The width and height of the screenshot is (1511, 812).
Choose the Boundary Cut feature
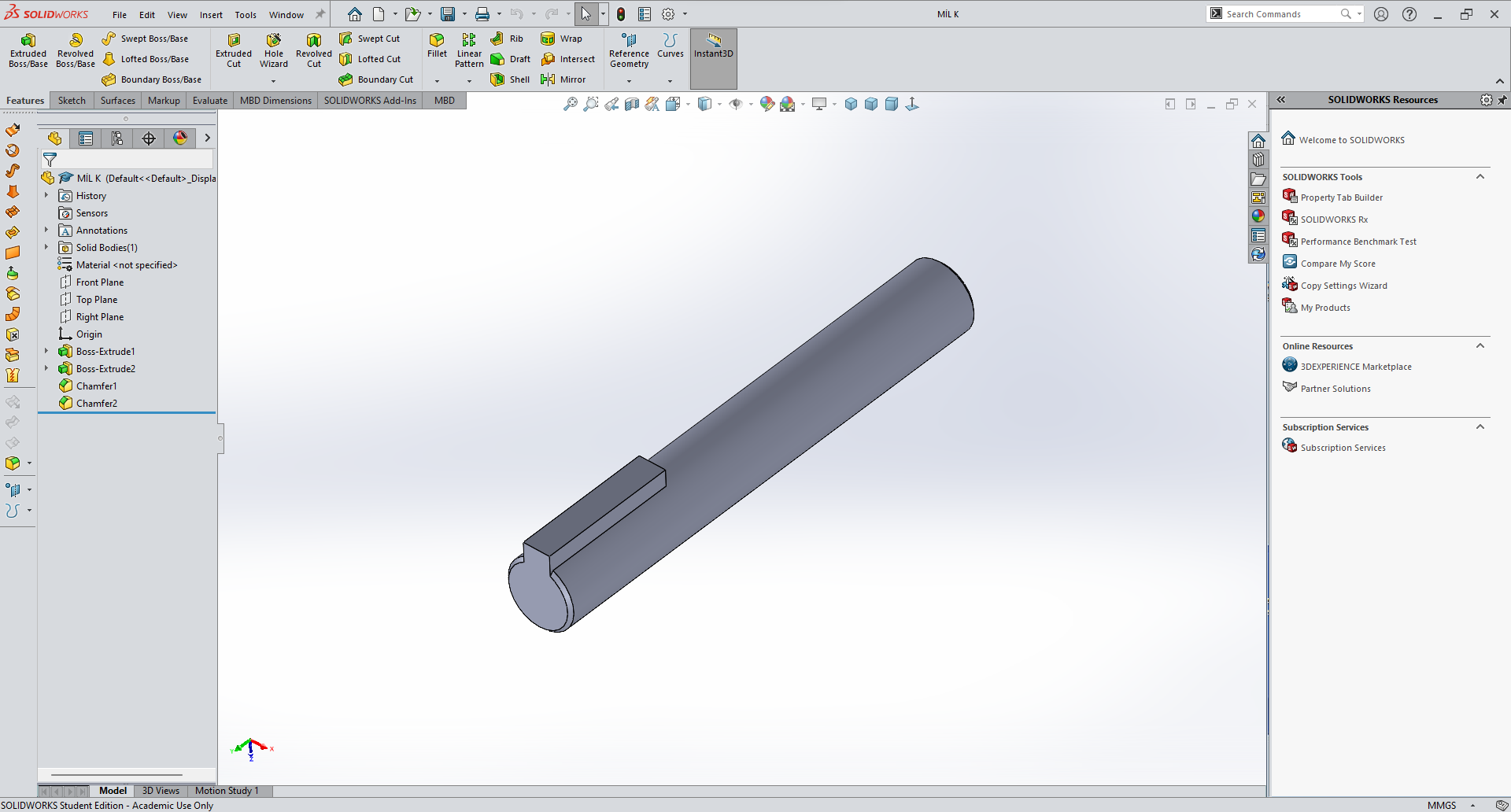376,79
